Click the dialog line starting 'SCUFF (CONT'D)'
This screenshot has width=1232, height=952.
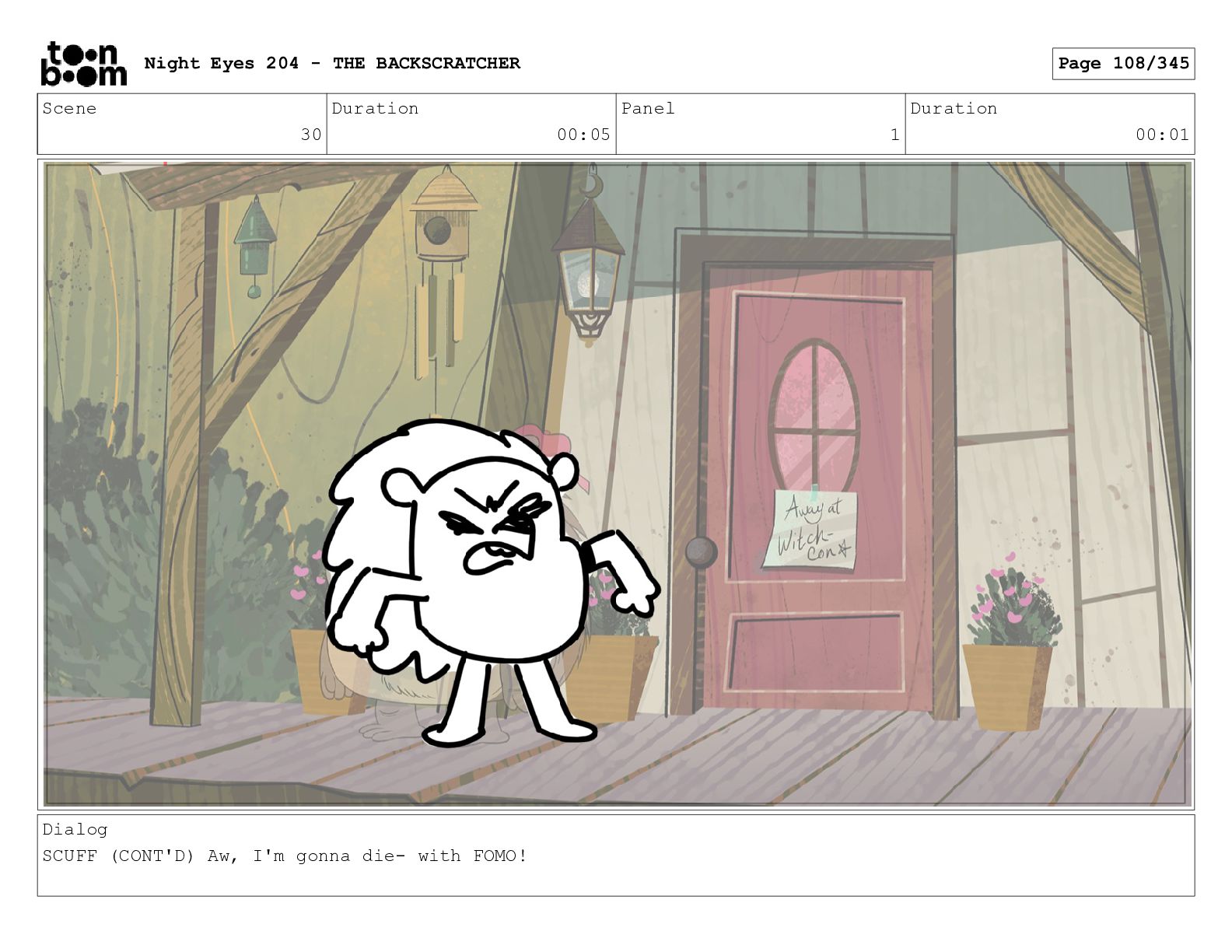[285, 856]
